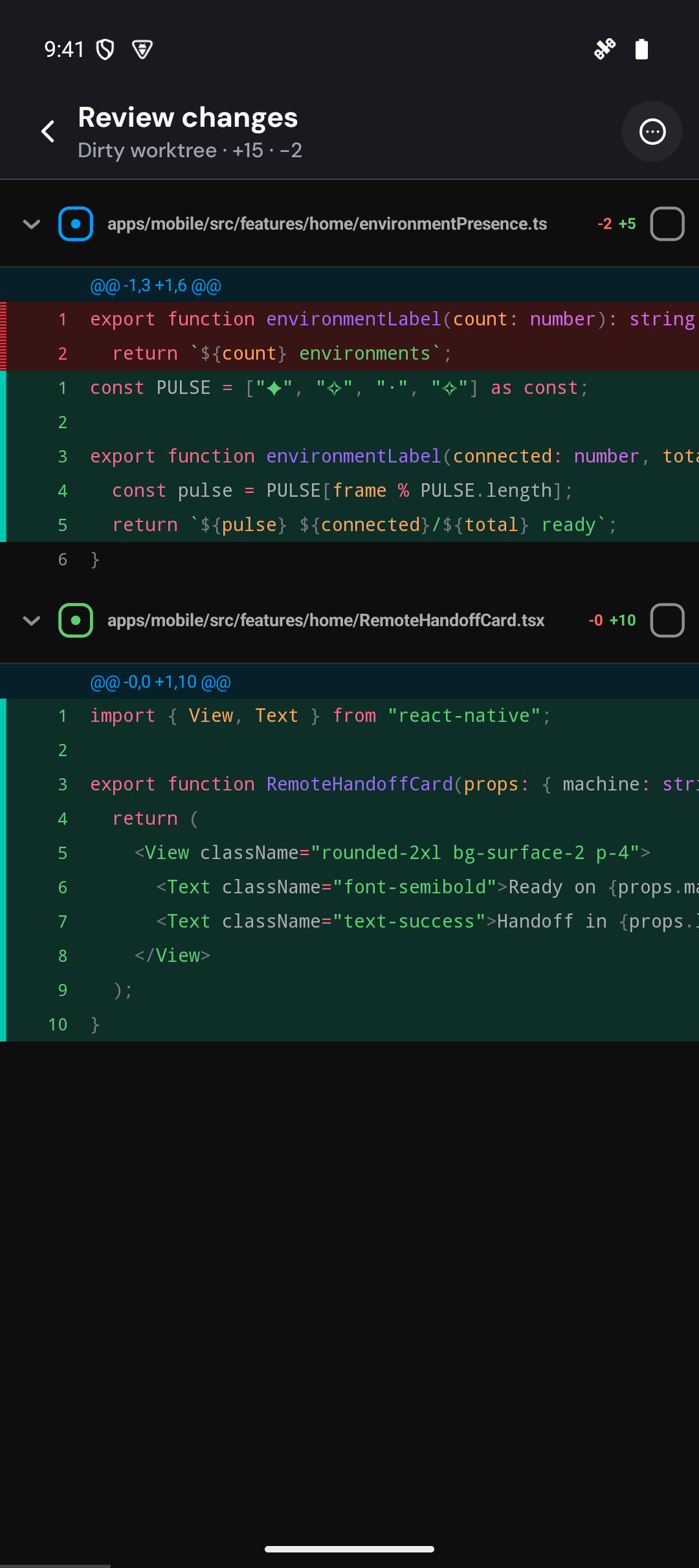Image resolution: width=699 pixels, height=1568 pixels.
Task: Select line returning '${connected}/${total} ready'
Action: point(349,525)
